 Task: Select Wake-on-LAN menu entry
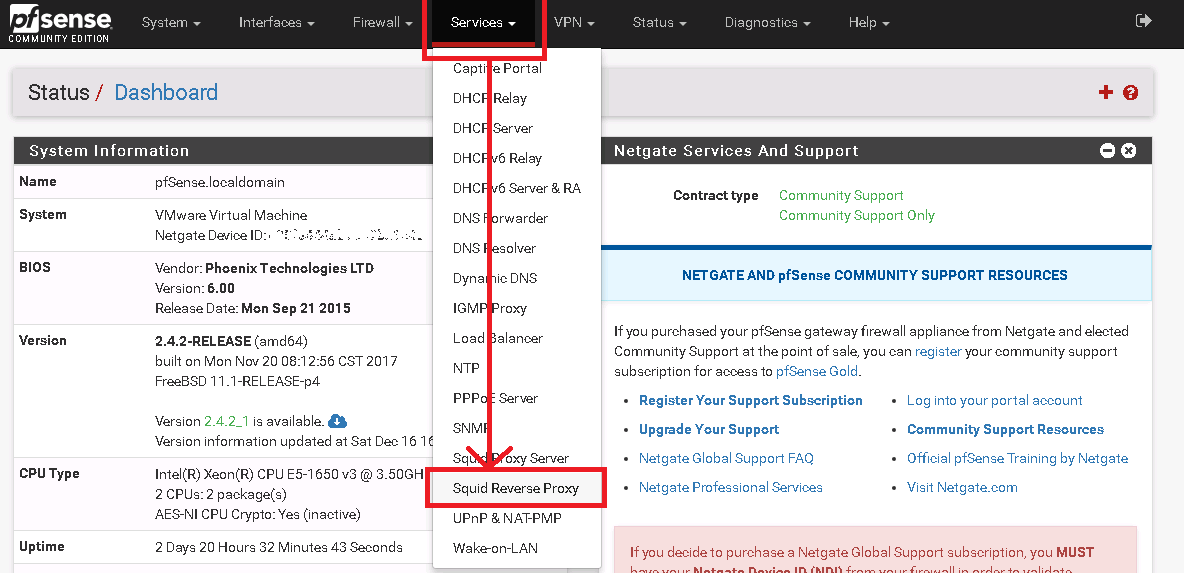click(516, 548)
